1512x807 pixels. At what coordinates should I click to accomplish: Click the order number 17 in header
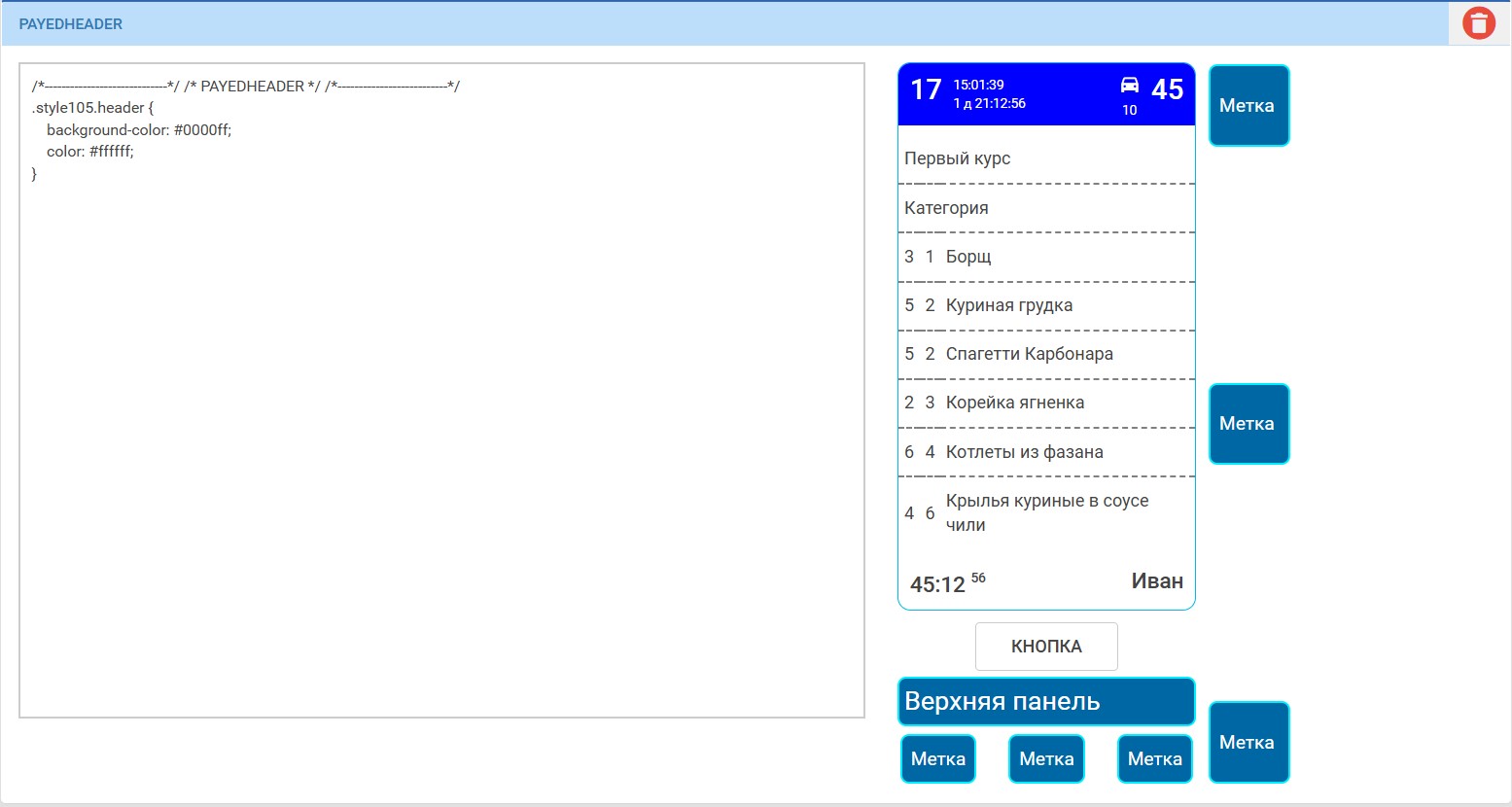pyautogui.click(x=926, y=90)
